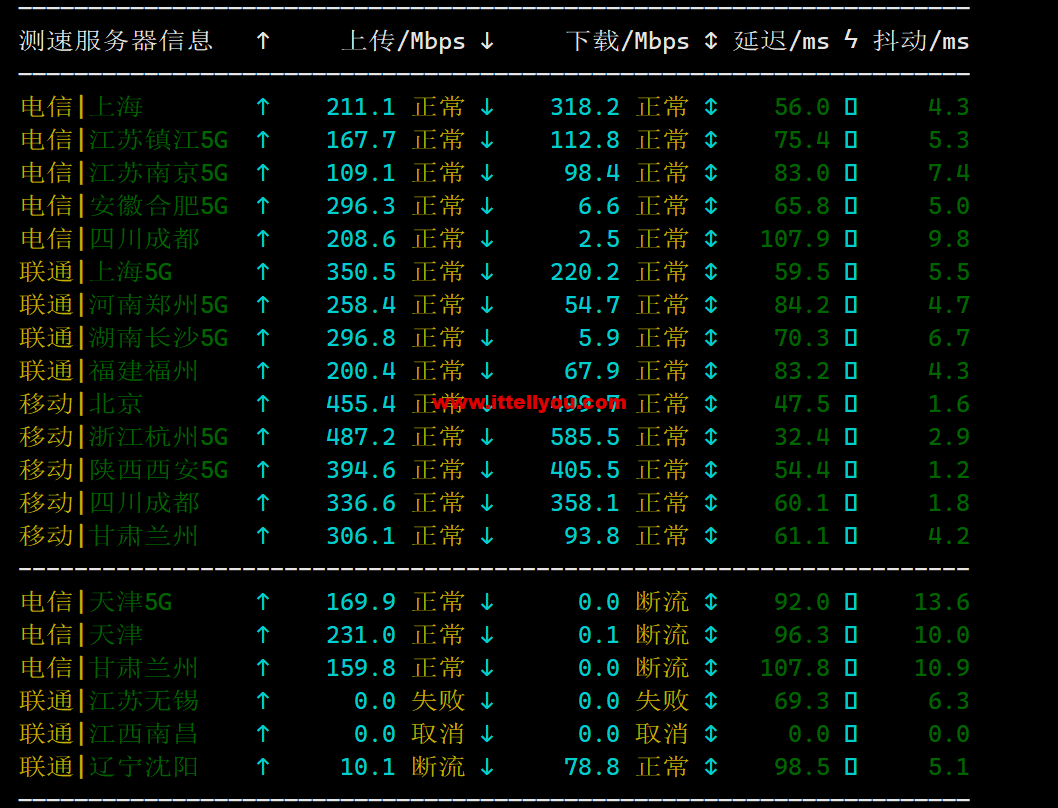Click the upload arrow icon in the header row
The image size is (1058, 808).
point(263,41)
